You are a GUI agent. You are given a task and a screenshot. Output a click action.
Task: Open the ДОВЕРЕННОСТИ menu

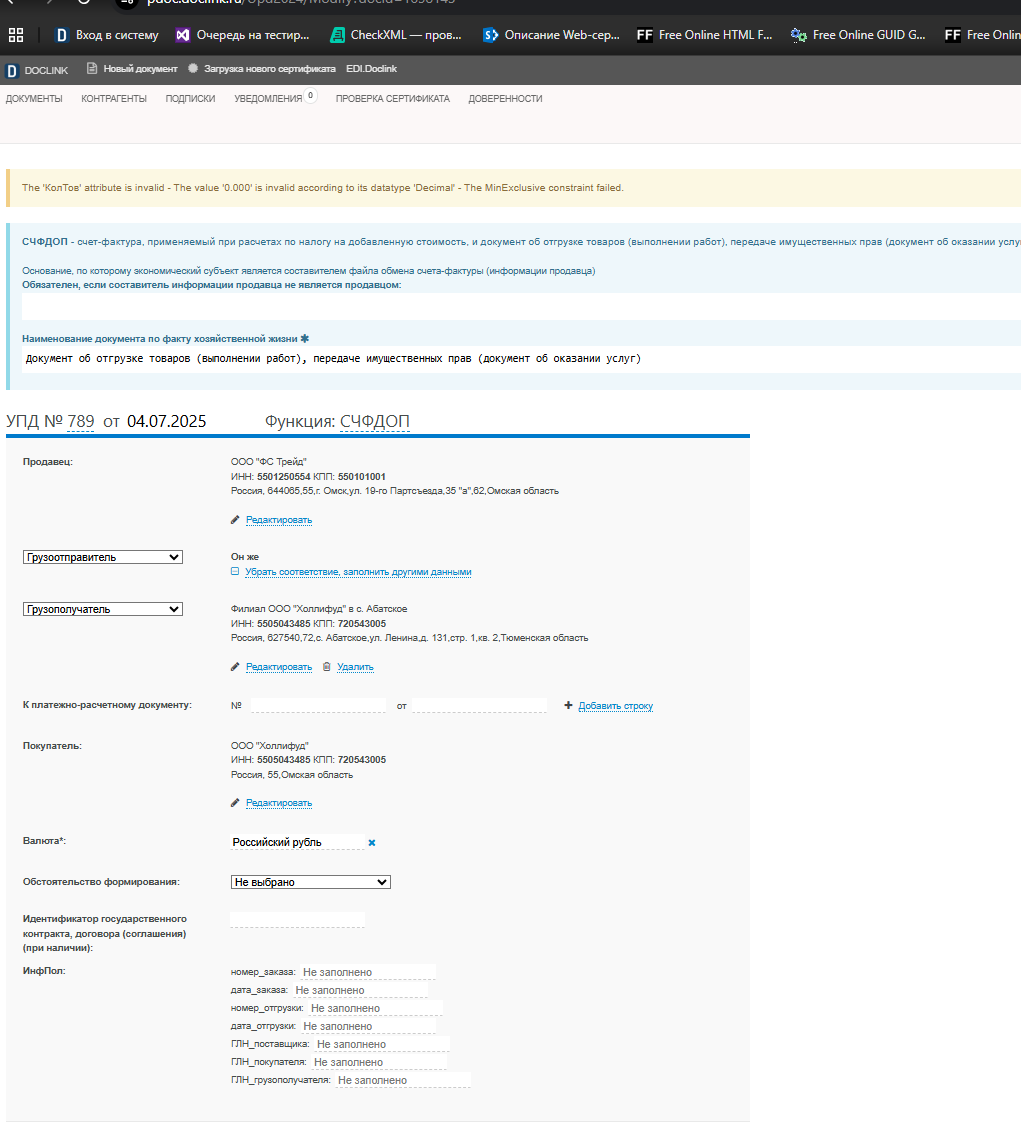(505, 99)
